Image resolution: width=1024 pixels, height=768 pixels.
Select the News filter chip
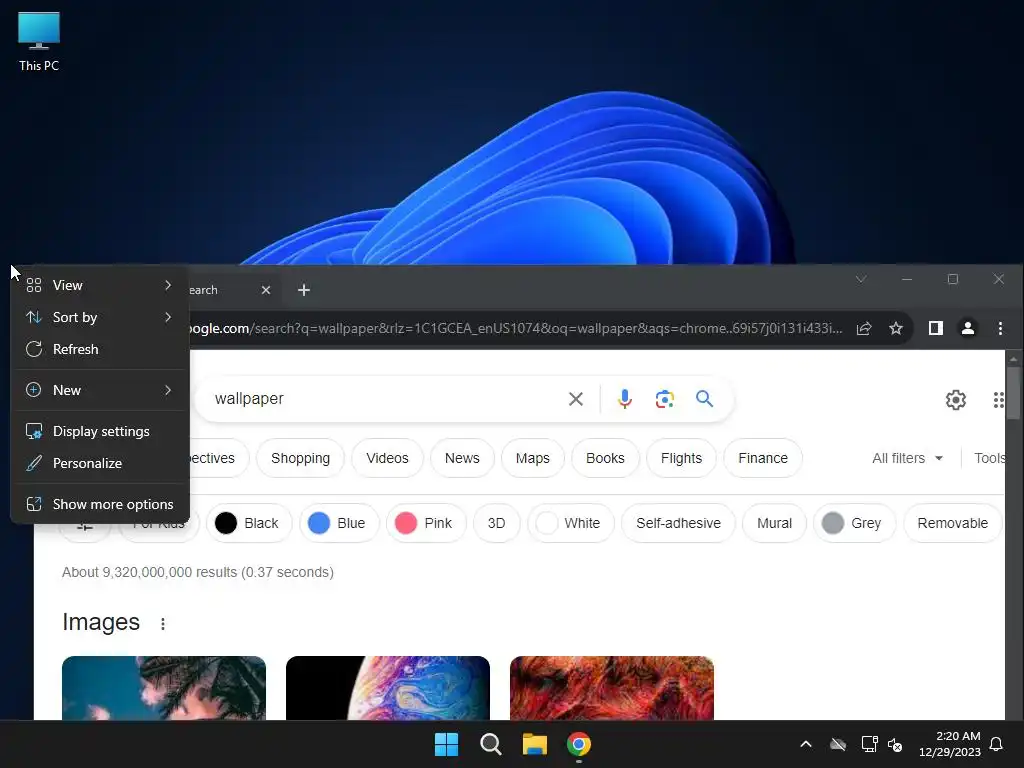coord(462,458)
